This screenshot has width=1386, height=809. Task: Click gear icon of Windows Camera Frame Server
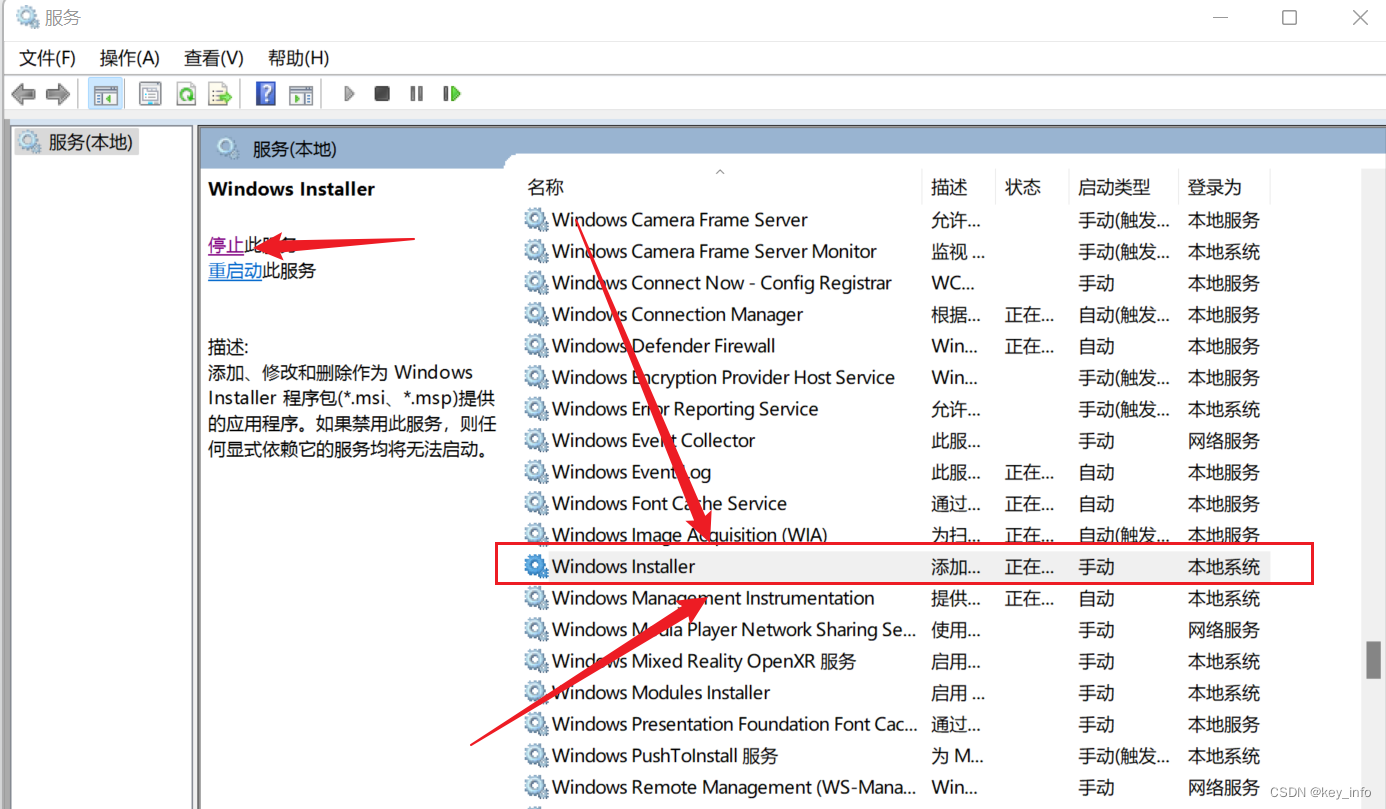point(537,220)
